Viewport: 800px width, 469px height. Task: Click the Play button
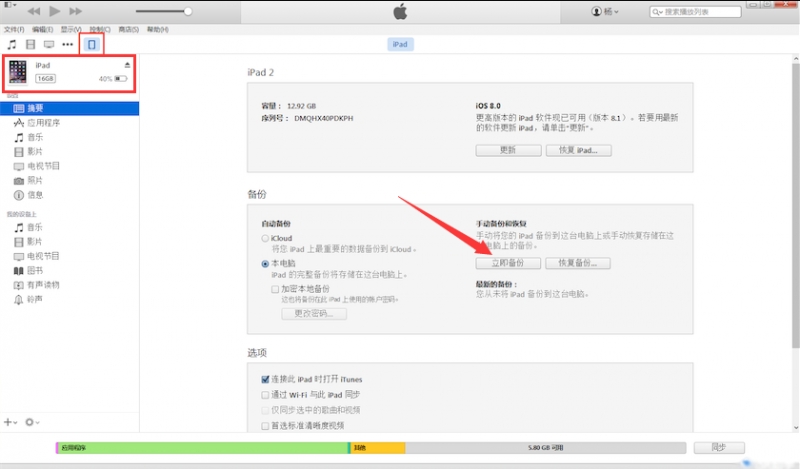tap(55, 11)
